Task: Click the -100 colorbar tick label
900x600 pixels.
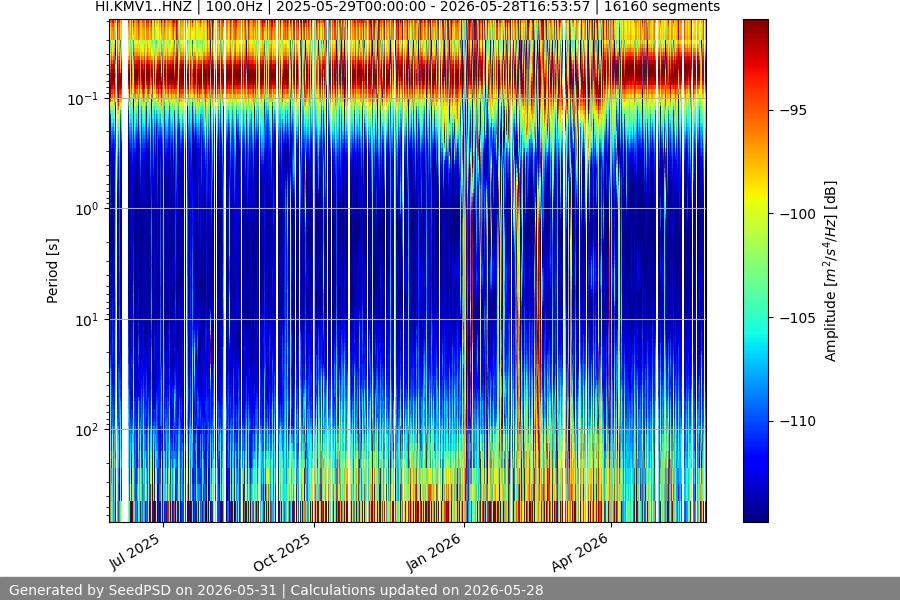Action: [x=798, y=214]
